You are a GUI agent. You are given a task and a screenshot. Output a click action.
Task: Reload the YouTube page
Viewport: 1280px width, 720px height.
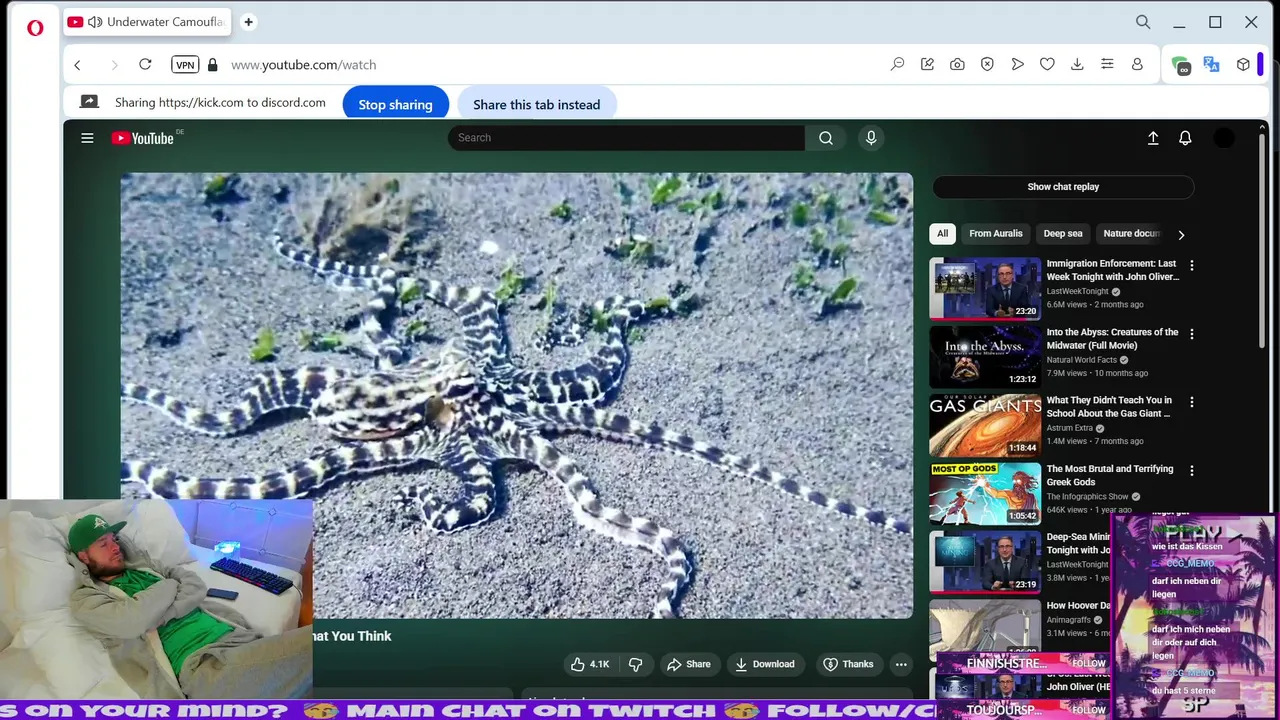[145, 64]
